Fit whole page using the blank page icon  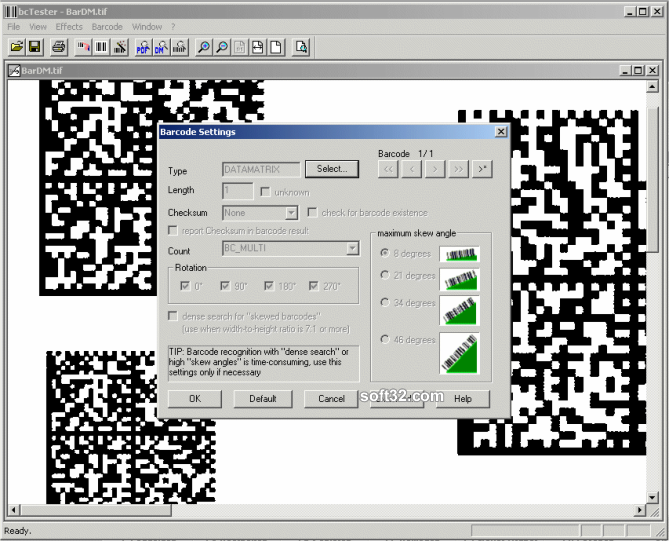click(x=276, y=47)
